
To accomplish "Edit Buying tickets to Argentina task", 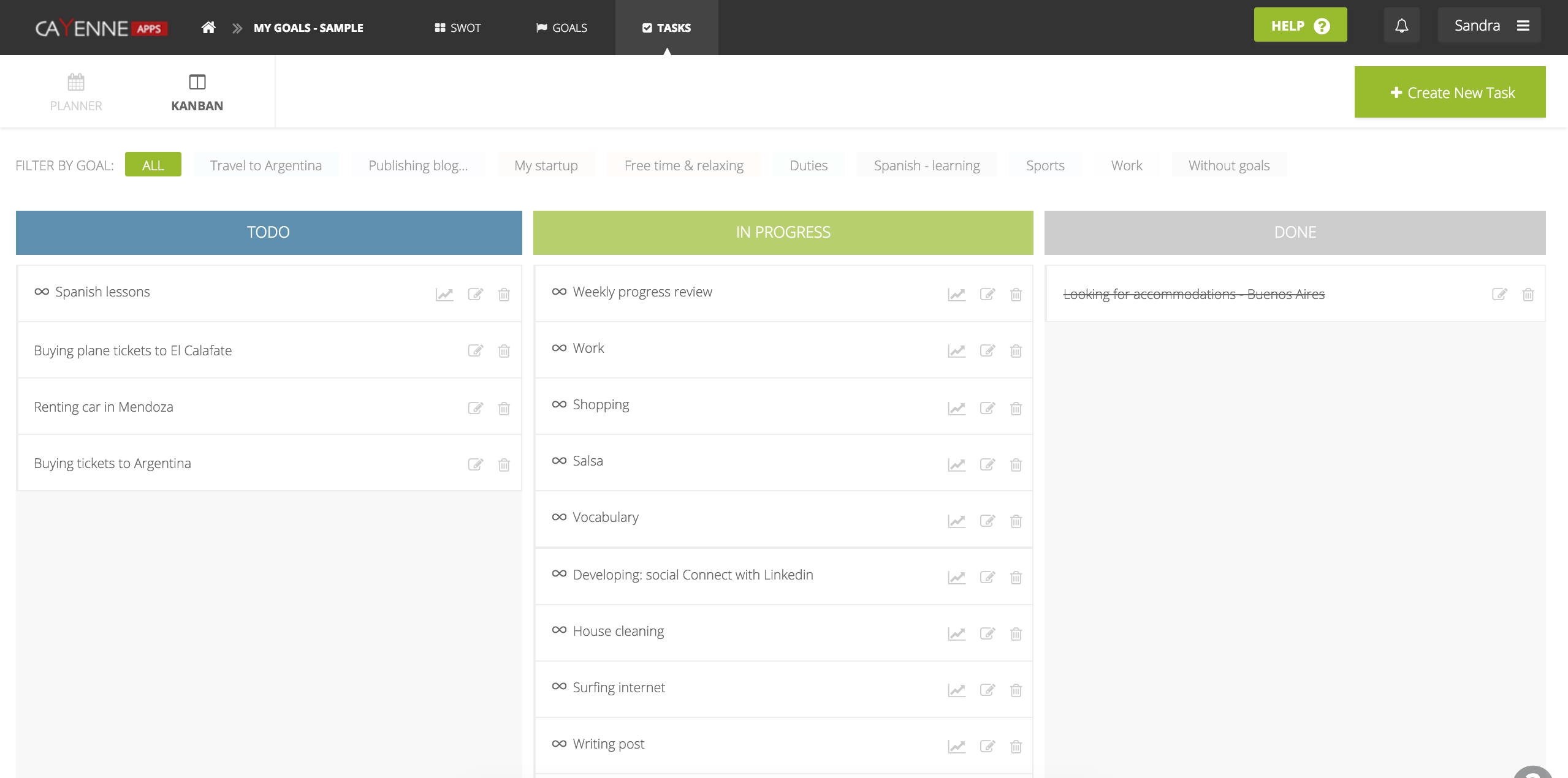I will point(476,465).
